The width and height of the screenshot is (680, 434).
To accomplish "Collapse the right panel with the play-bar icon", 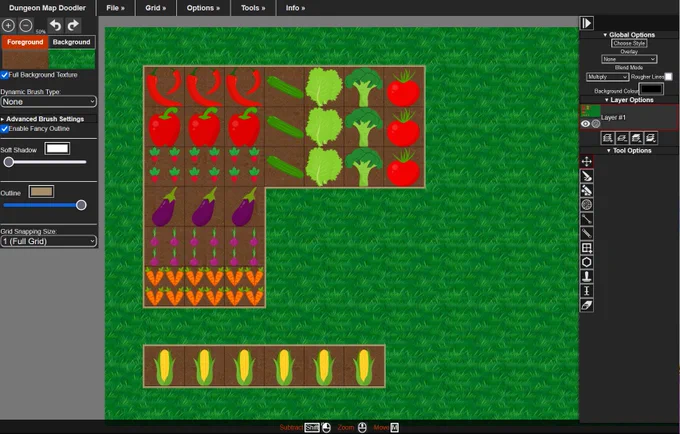I will [586, 23].
